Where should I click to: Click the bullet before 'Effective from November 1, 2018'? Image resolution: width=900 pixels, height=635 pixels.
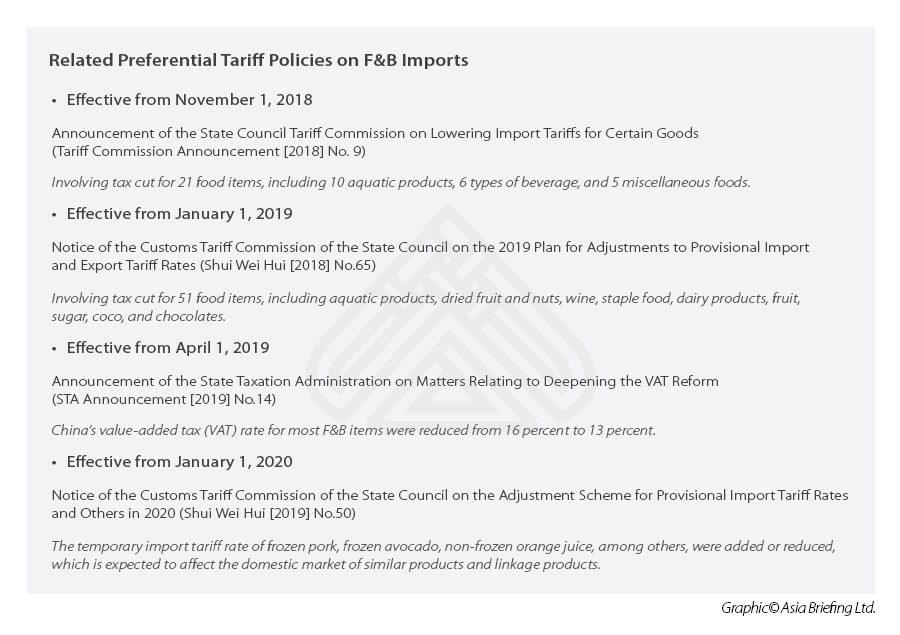(54, 101)
